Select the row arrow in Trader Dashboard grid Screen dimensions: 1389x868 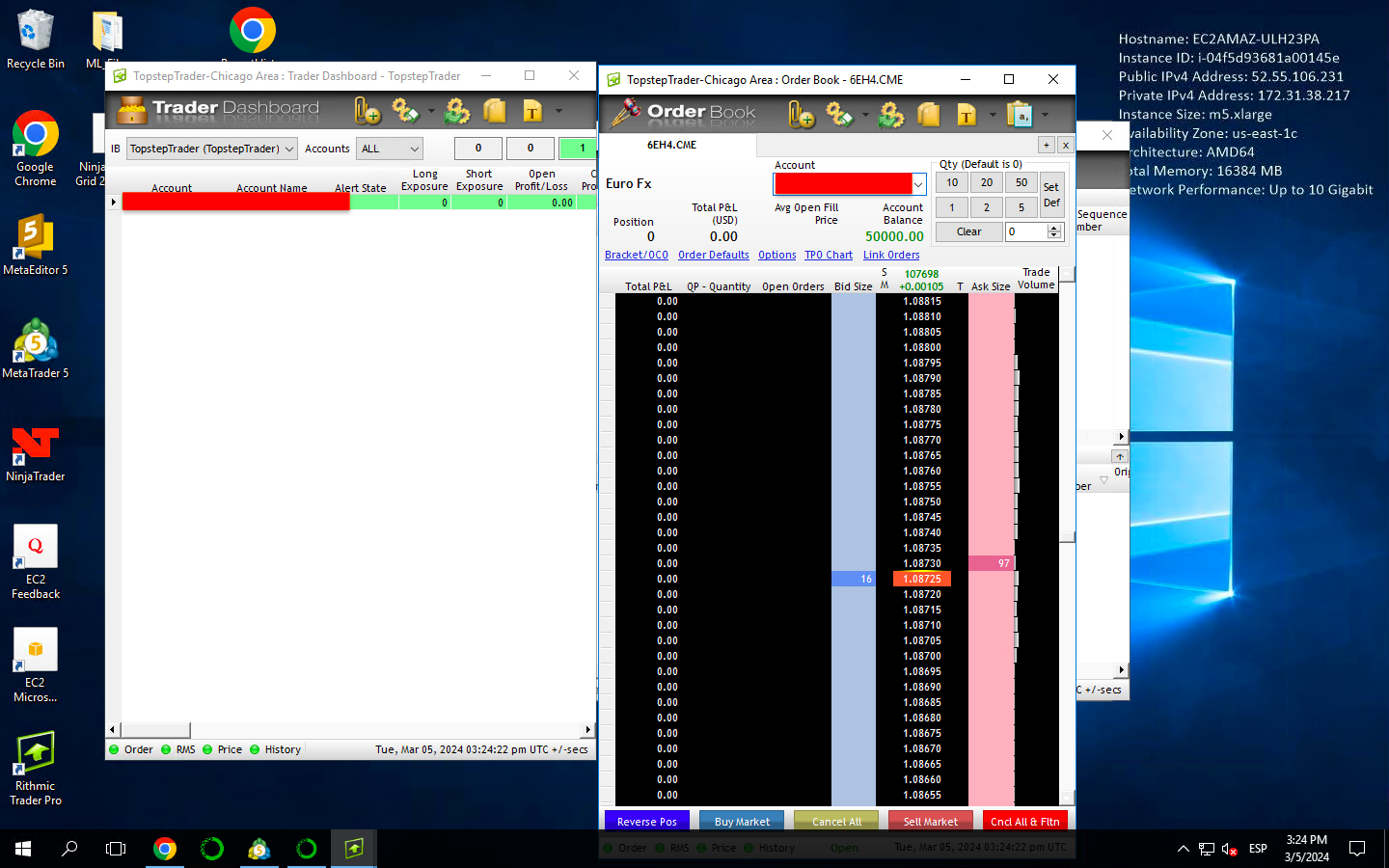tap(114, 203)
